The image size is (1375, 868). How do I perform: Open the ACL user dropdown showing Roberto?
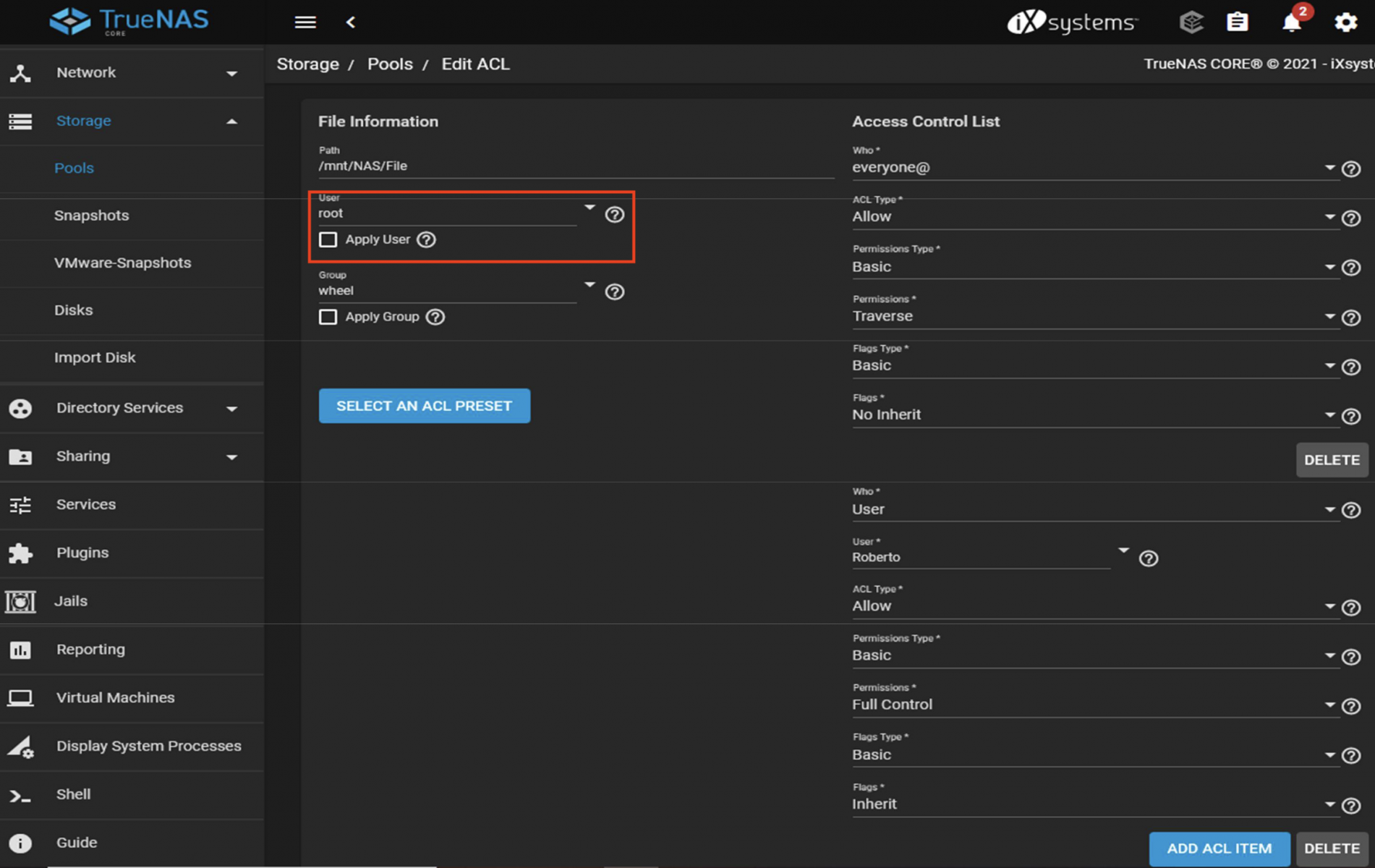[x=990, y=558]
